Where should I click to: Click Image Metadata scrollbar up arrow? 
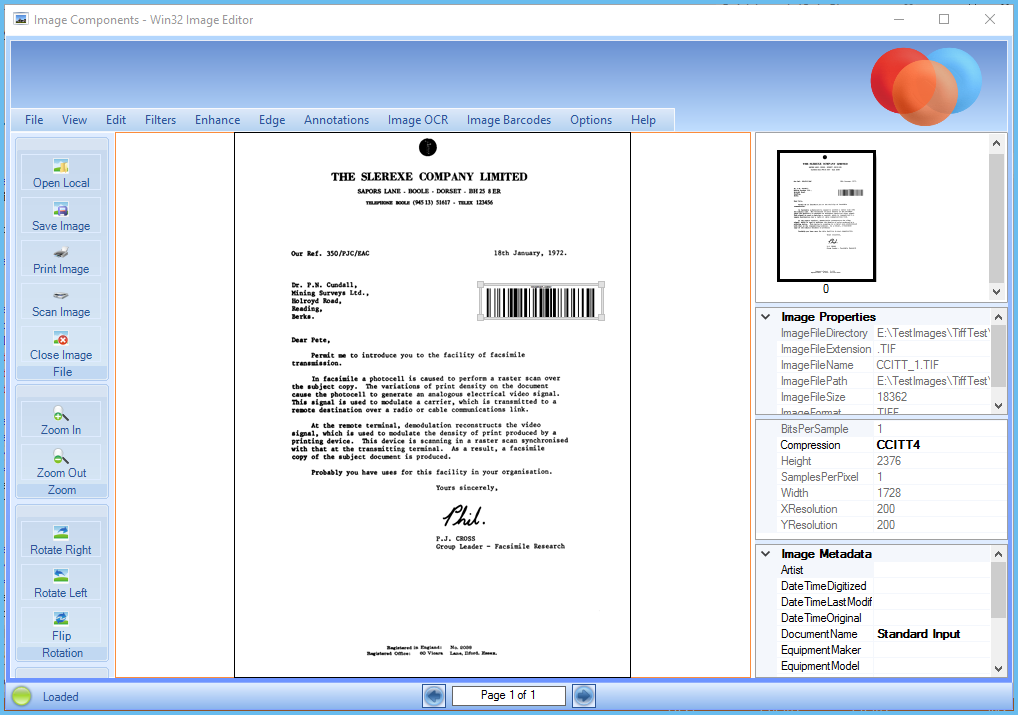[x=999, y=554]
